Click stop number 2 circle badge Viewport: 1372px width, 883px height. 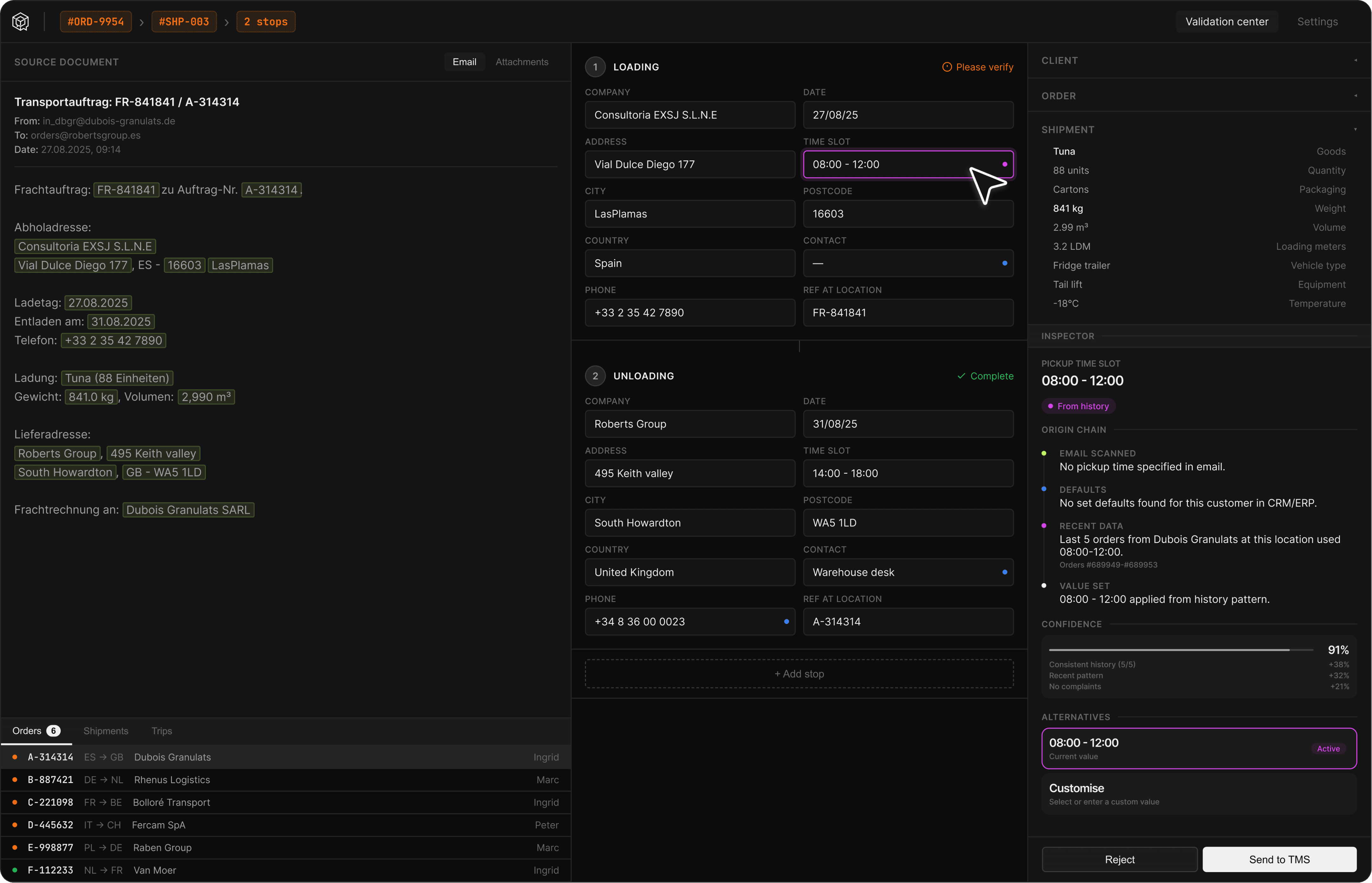click(595, 376)
